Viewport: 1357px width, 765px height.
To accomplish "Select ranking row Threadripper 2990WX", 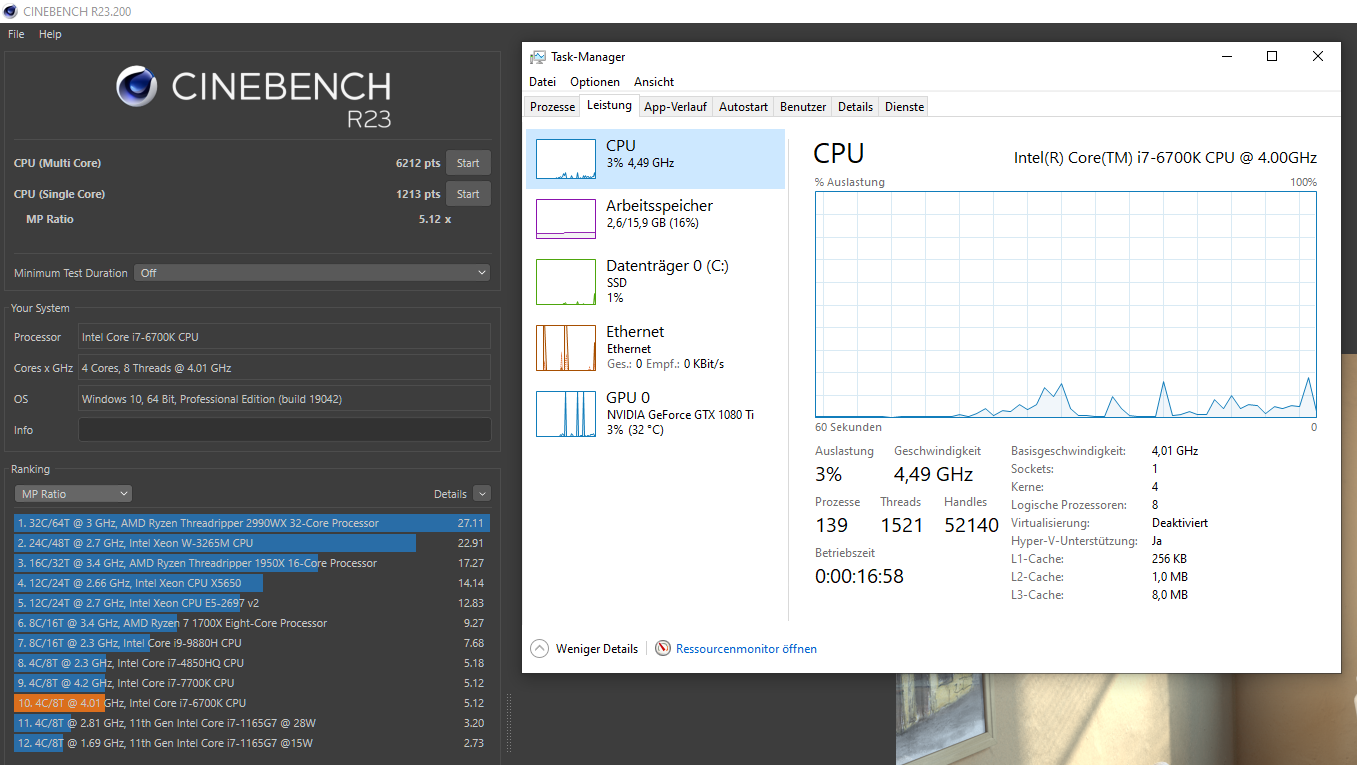I will (x=252, y=523).
